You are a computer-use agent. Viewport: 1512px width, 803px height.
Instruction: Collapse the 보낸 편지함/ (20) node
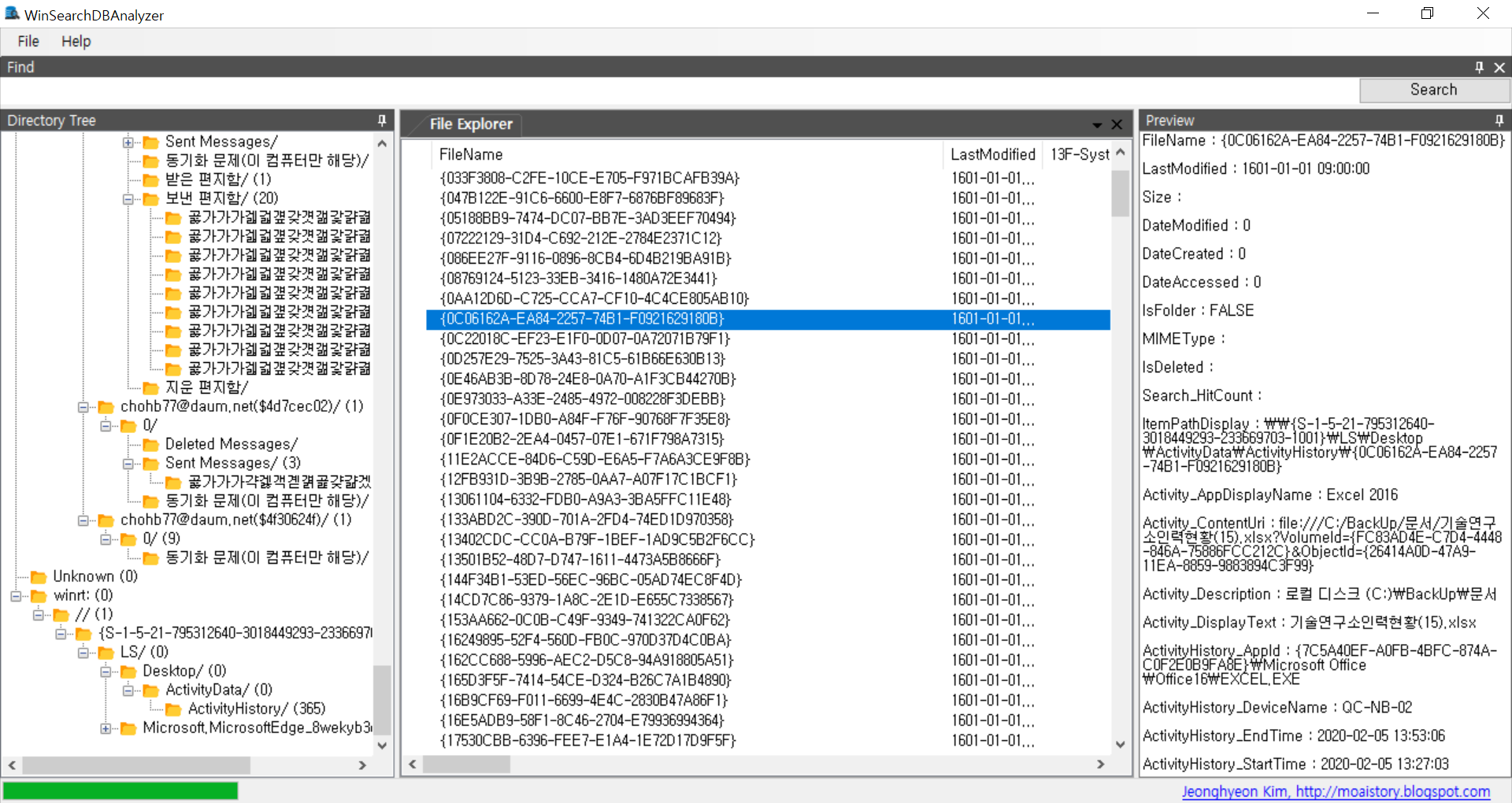128,199
